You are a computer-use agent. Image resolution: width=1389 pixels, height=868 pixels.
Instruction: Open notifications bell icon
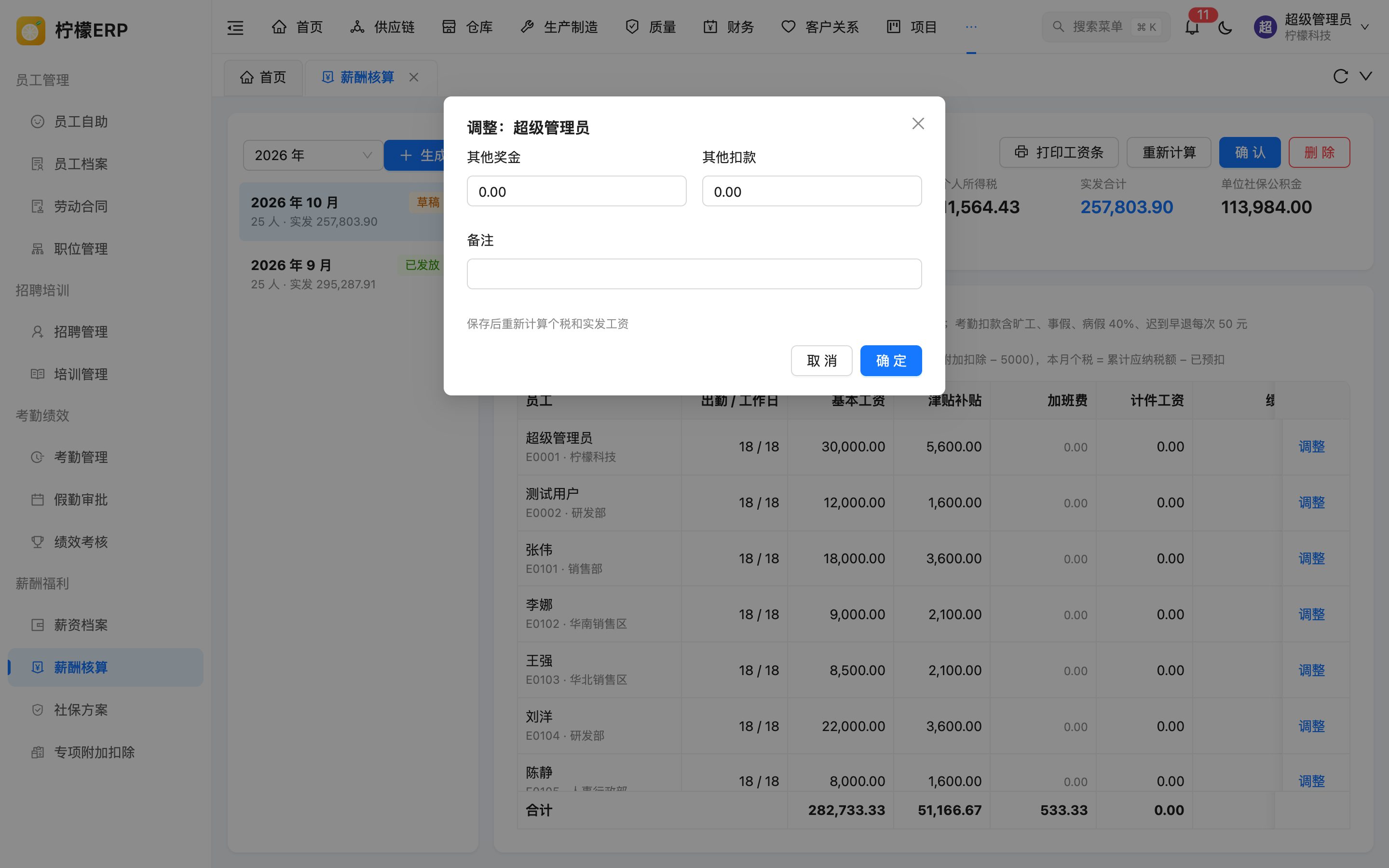point(1192,27)
